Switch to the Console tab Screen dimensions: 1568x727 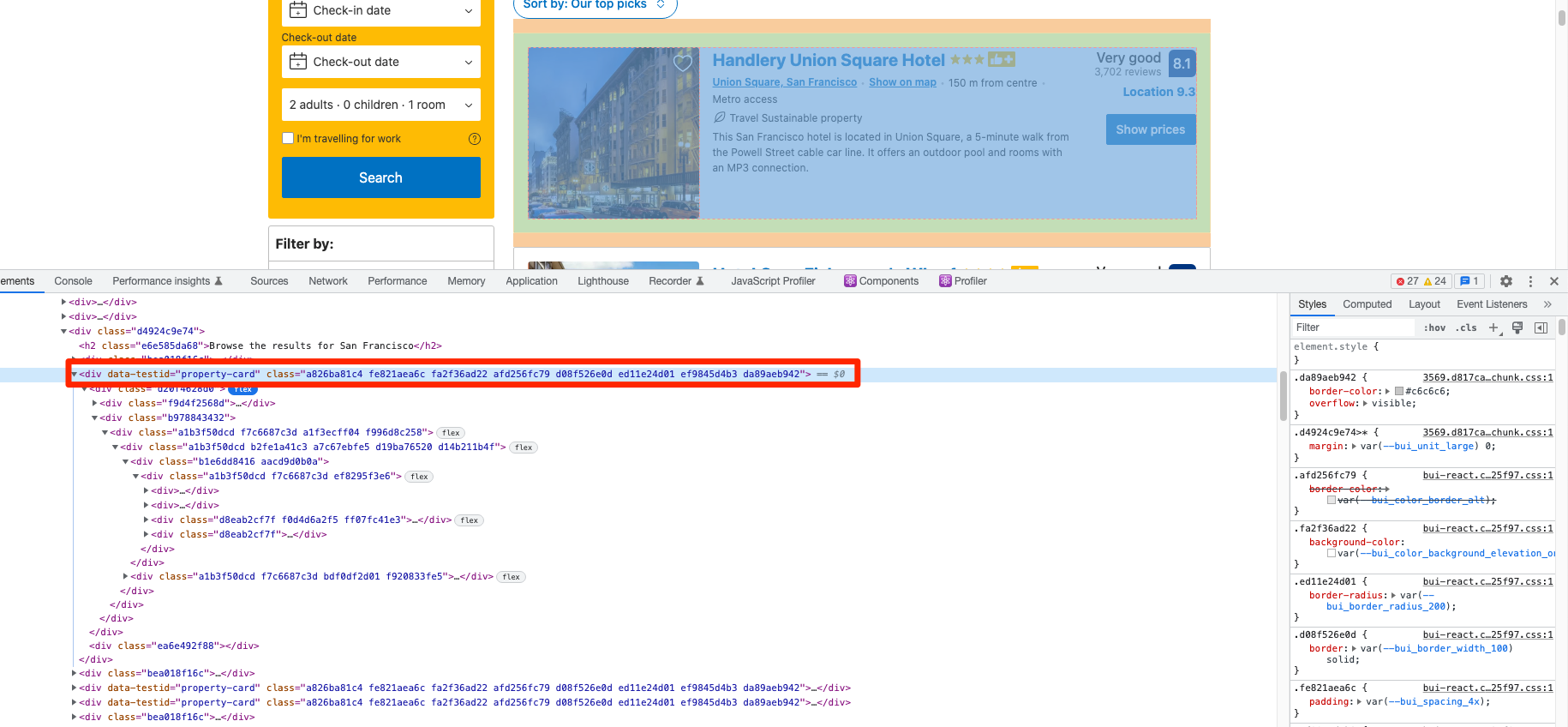[x=73, y=281]
